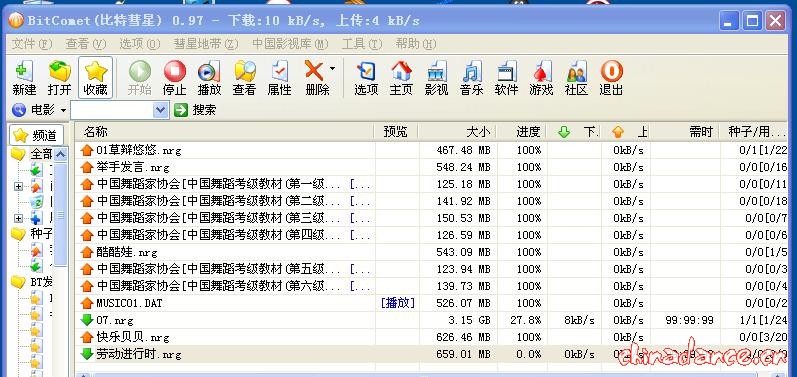Expand the second plus node under 全部

pyautogui.click(x=19, y=218)
